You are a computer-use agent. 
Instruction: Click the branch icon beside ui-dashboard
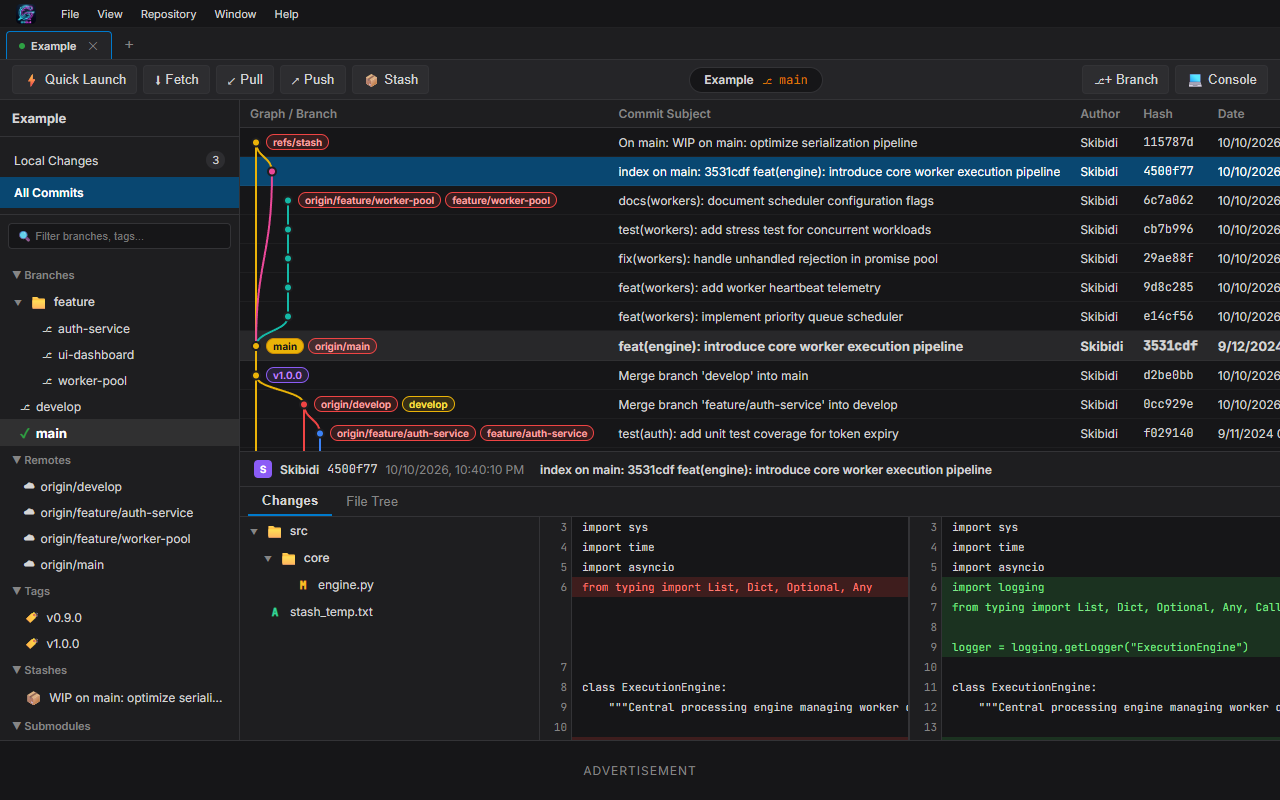pos(47,355)
